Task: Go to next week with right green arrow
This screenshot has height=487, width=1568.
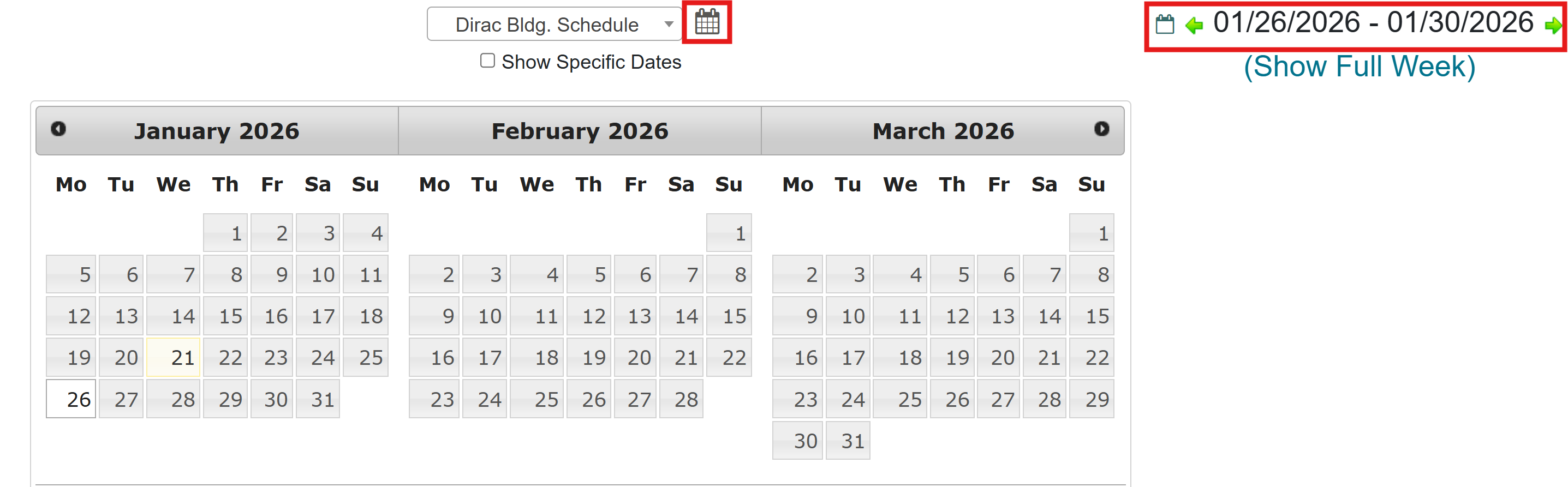Action: pos(1553,25)
